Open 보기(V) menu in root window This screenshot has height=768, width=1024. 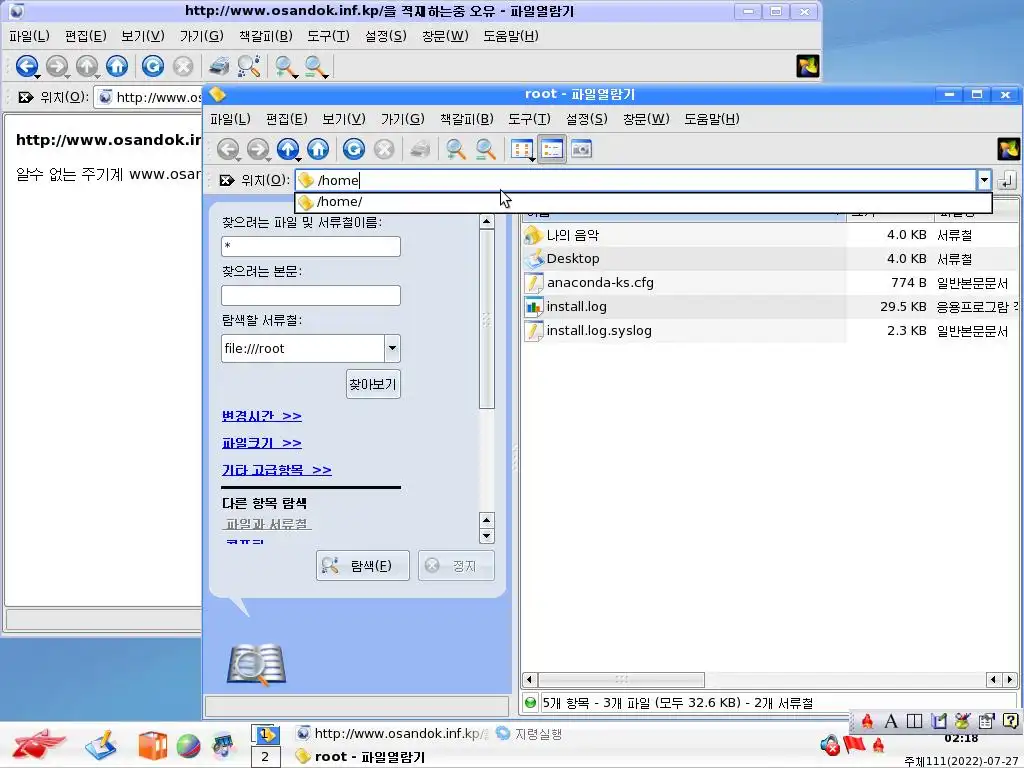pyautogui.click(x=344, y=119)
